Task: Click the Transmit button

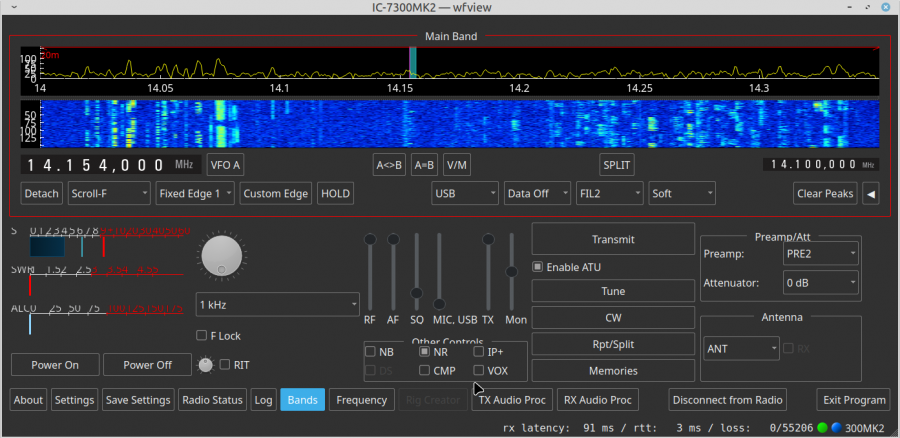Action: [x=613, y=239]
